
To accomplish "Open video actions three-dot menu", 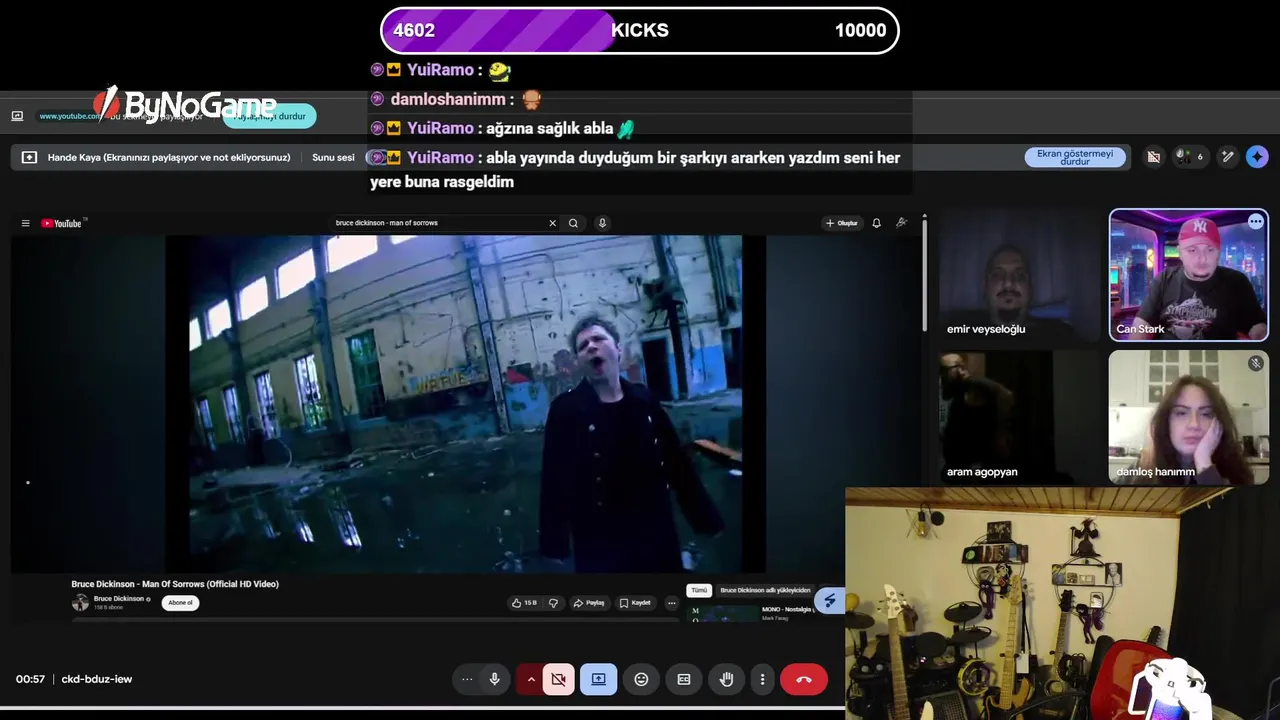I will tap(671, 603).
